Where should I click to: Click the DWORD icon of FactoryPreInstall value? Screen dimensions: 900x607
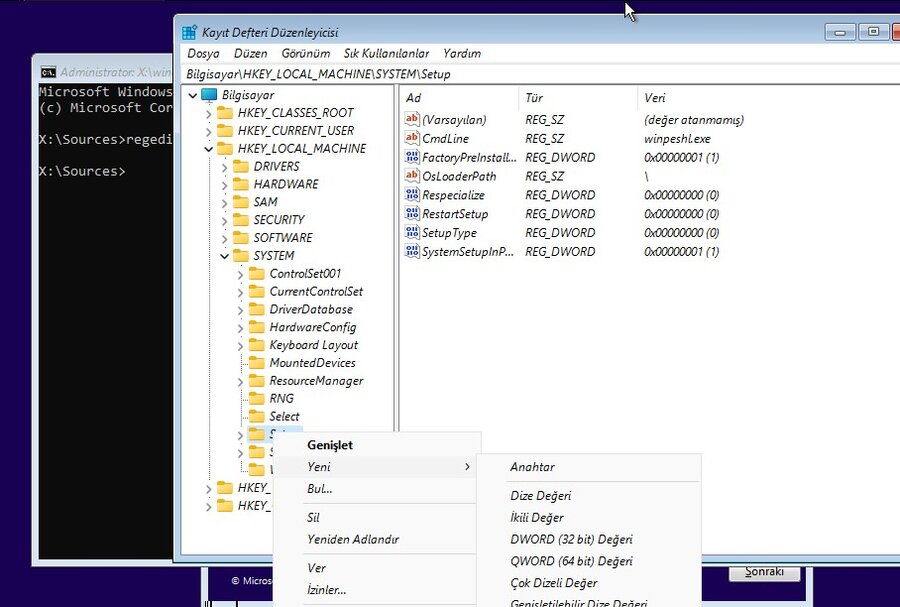tap(412, 157)
